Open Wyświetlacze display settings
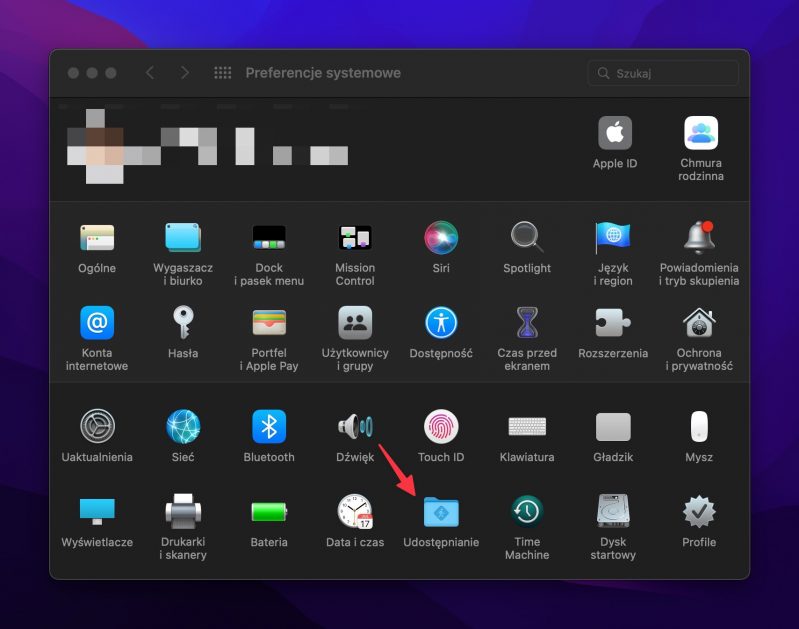This screenshot has width=799, height=629. pos(97,511)
